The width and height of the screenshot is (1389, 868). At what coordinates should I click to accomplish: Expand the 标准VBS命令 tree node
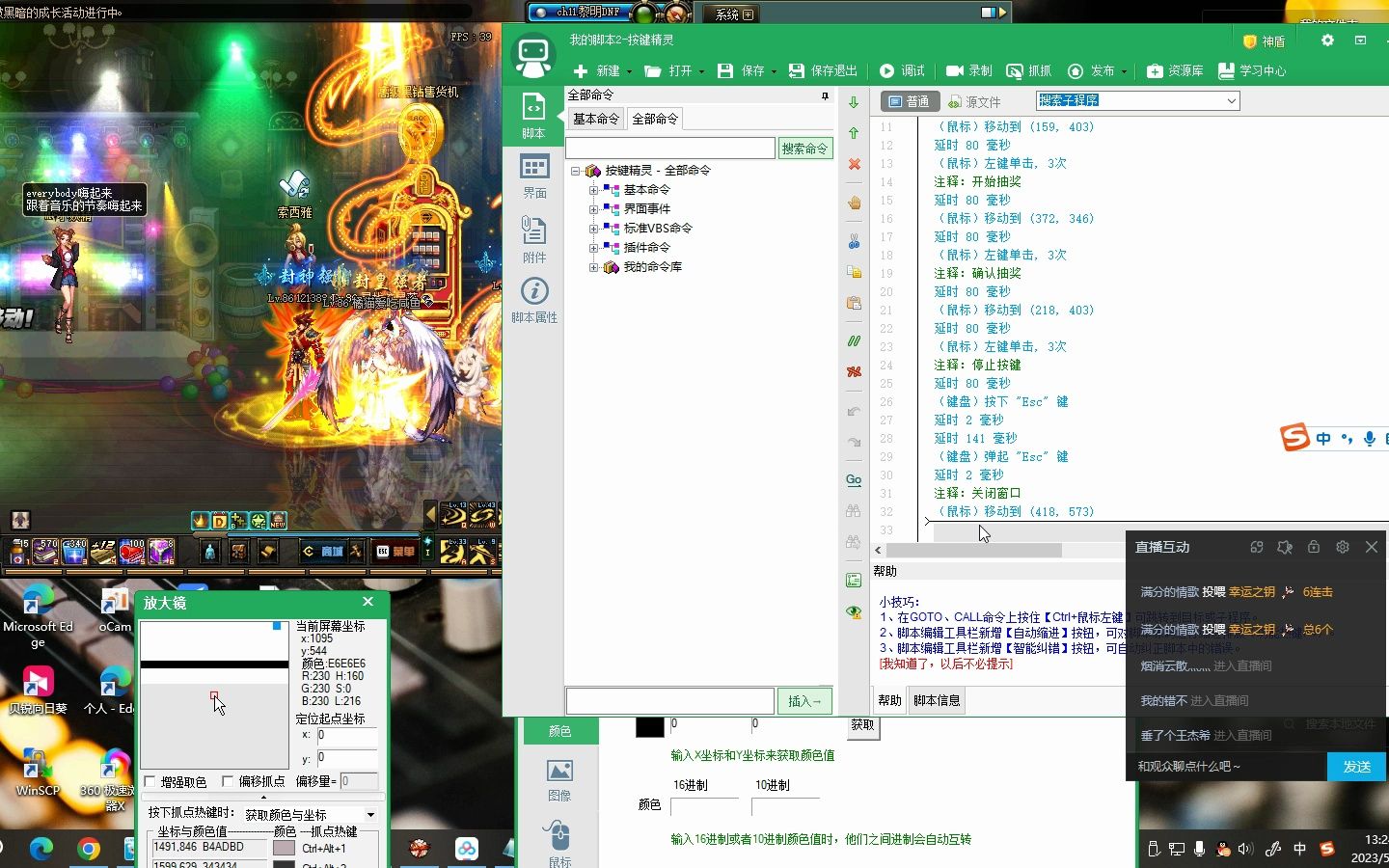(x=594, y=229)
